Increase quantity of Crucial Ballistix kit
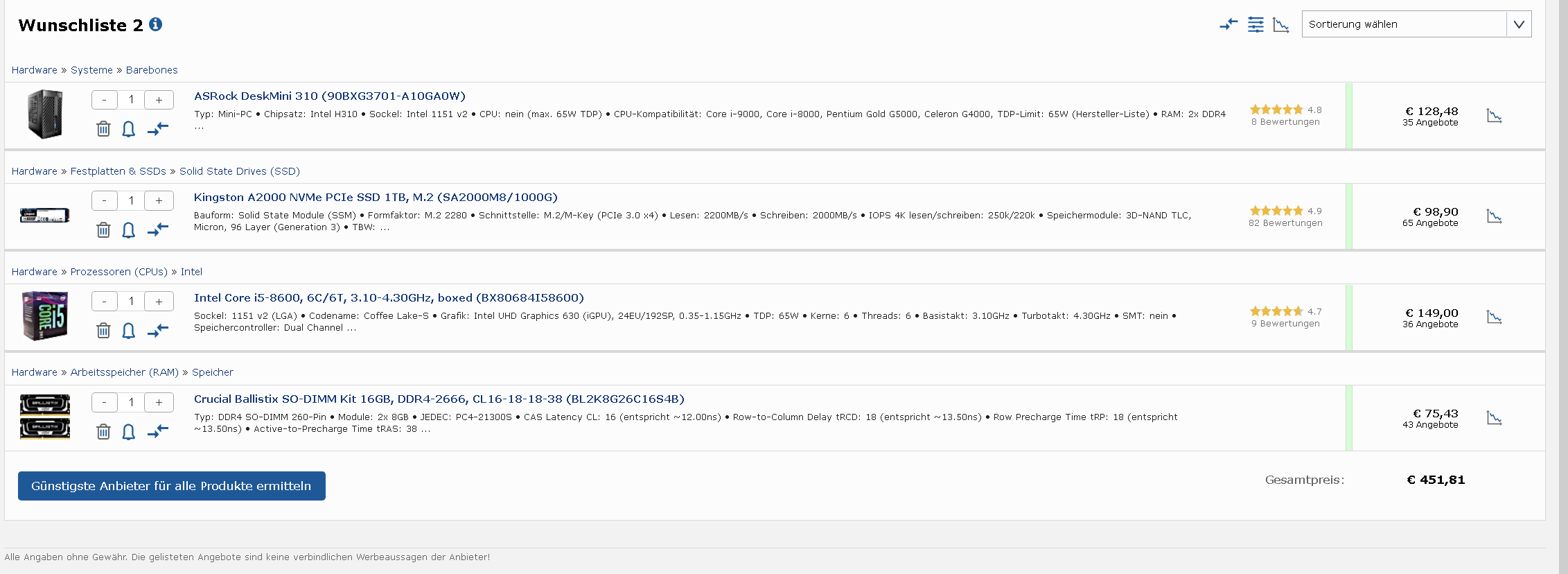This screenshot has width=1568, height=574. [159, 402]
